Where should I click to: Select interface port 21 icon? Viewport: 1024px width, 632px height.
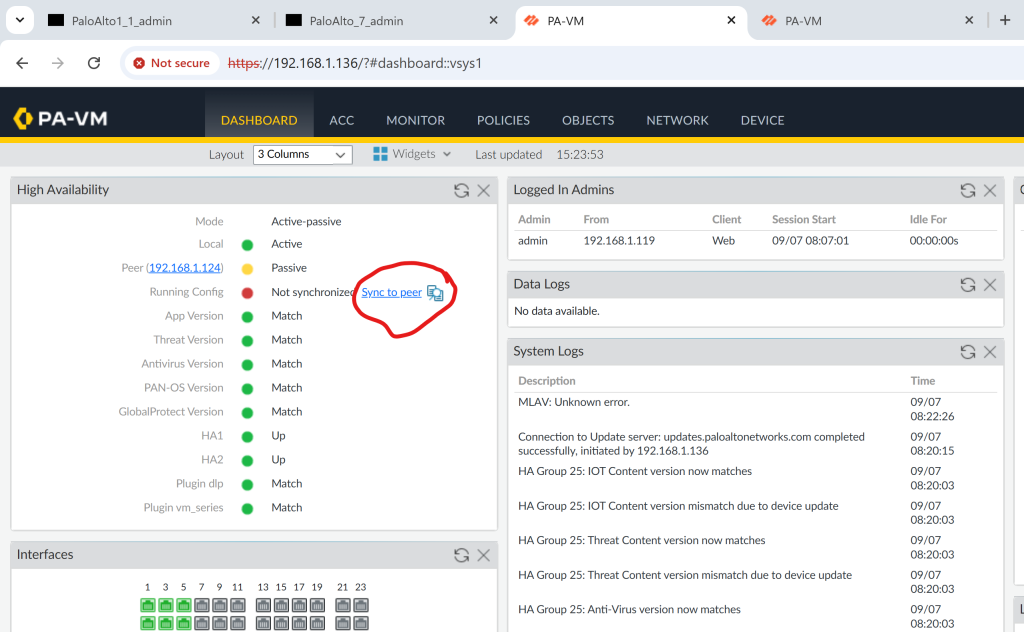pos(343,605)
